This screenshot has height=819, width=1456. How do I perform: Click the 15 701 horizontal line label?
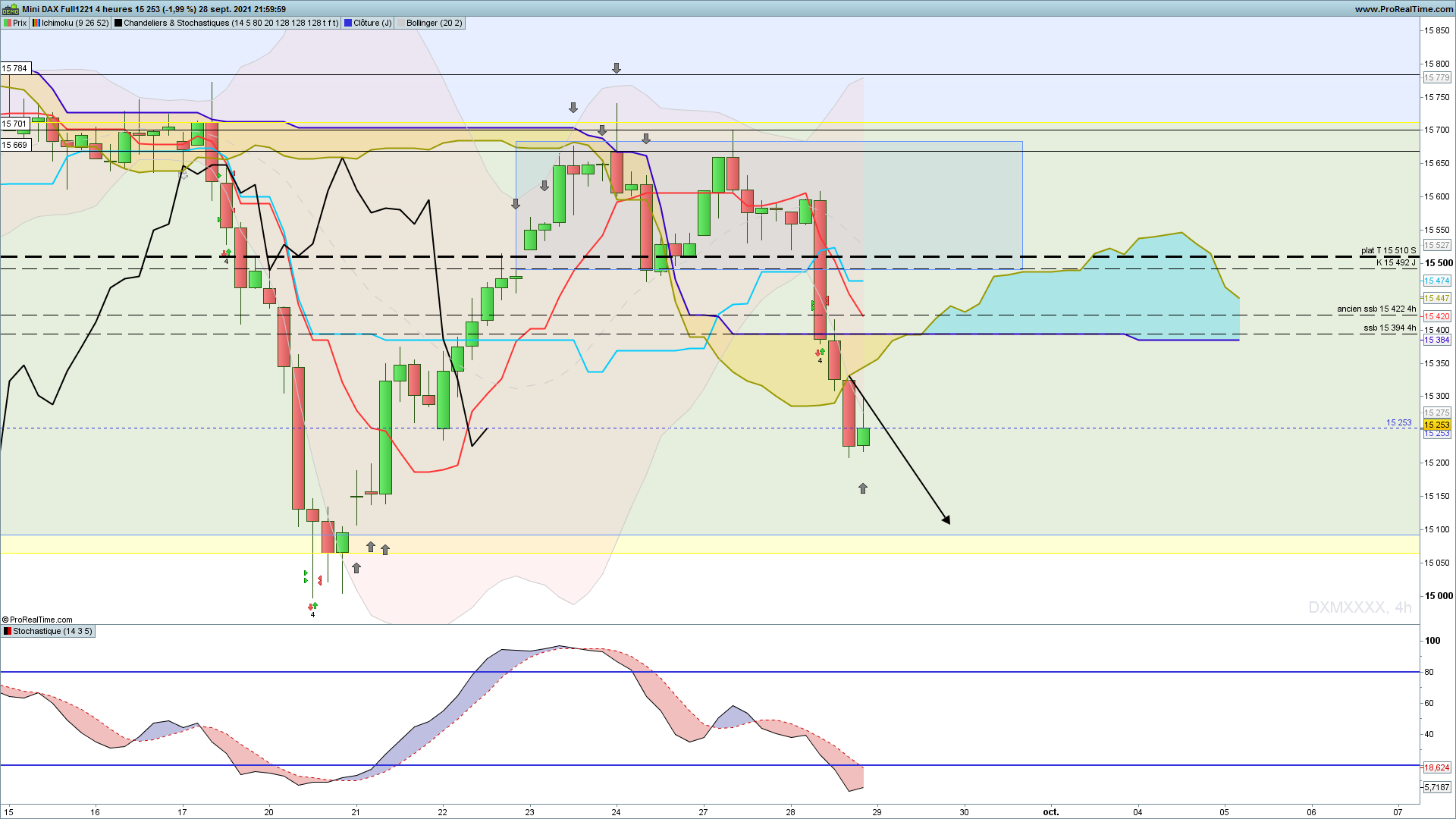pos(14,124)
